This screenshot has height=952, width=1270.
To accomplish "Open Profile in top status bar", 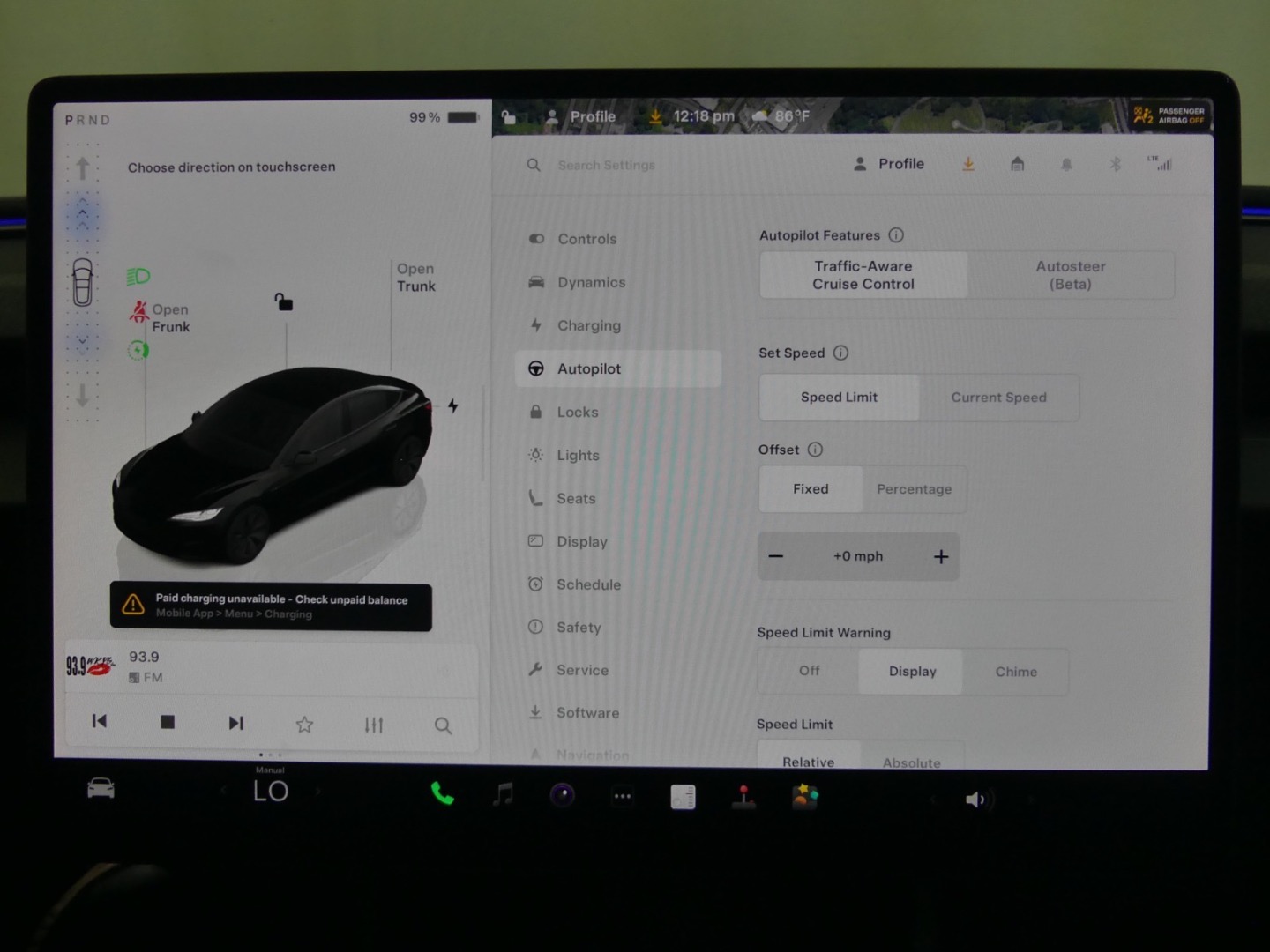I will point(580,116).
